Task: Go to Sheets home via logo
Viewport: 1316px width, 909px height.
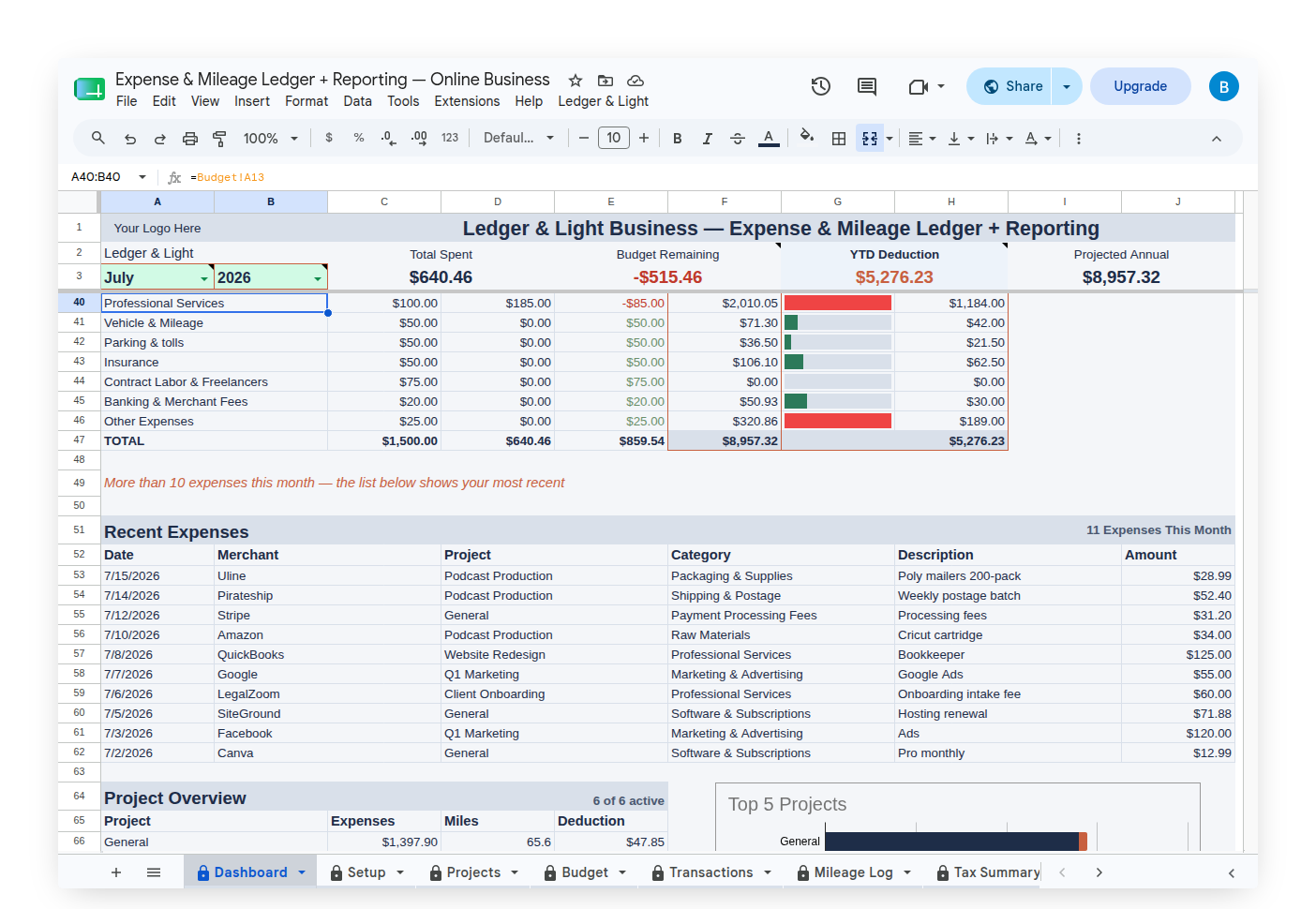Action: [90, 89]
